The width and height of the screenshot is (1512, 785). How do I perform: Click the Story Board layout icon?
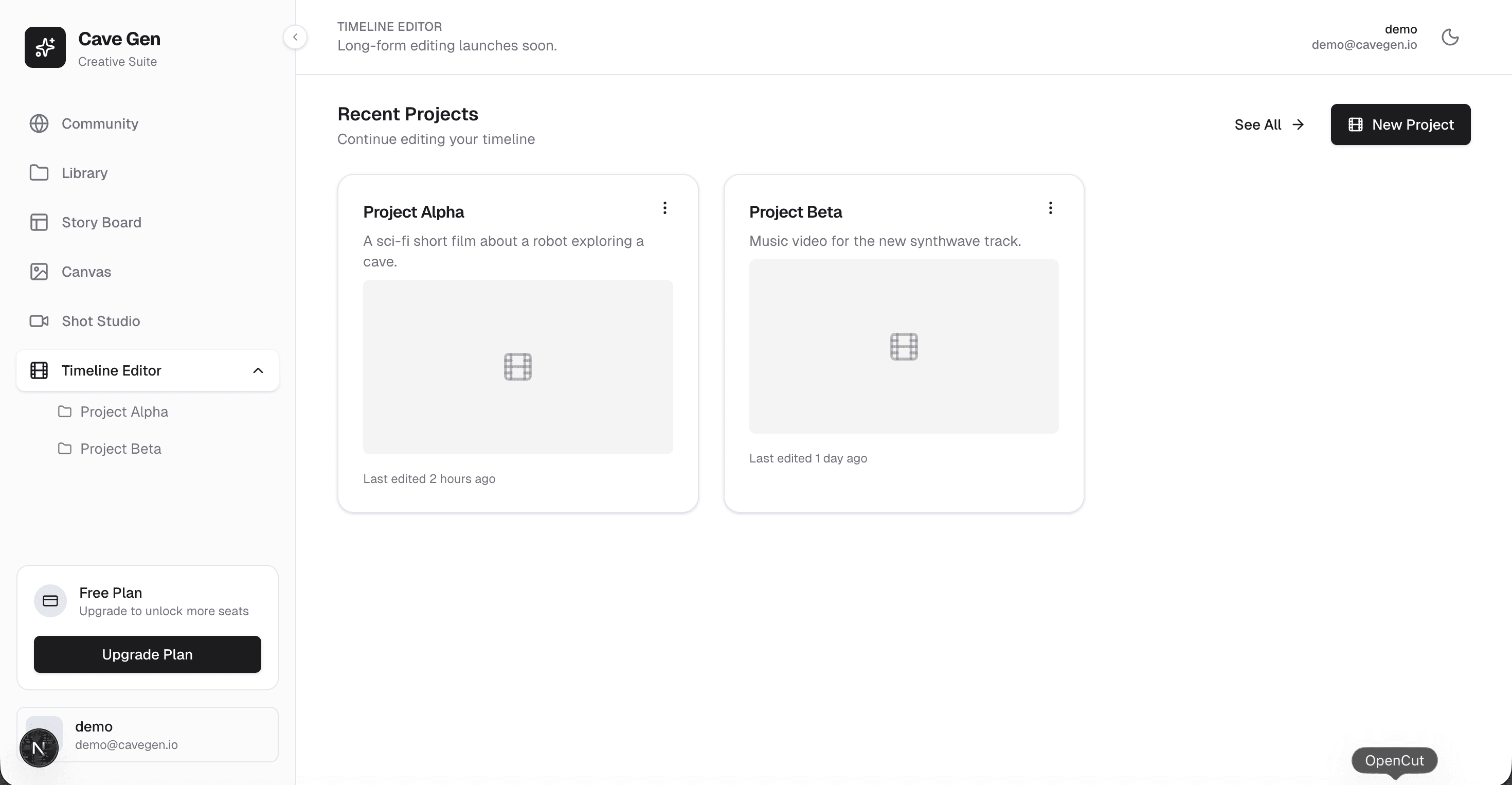39,222
